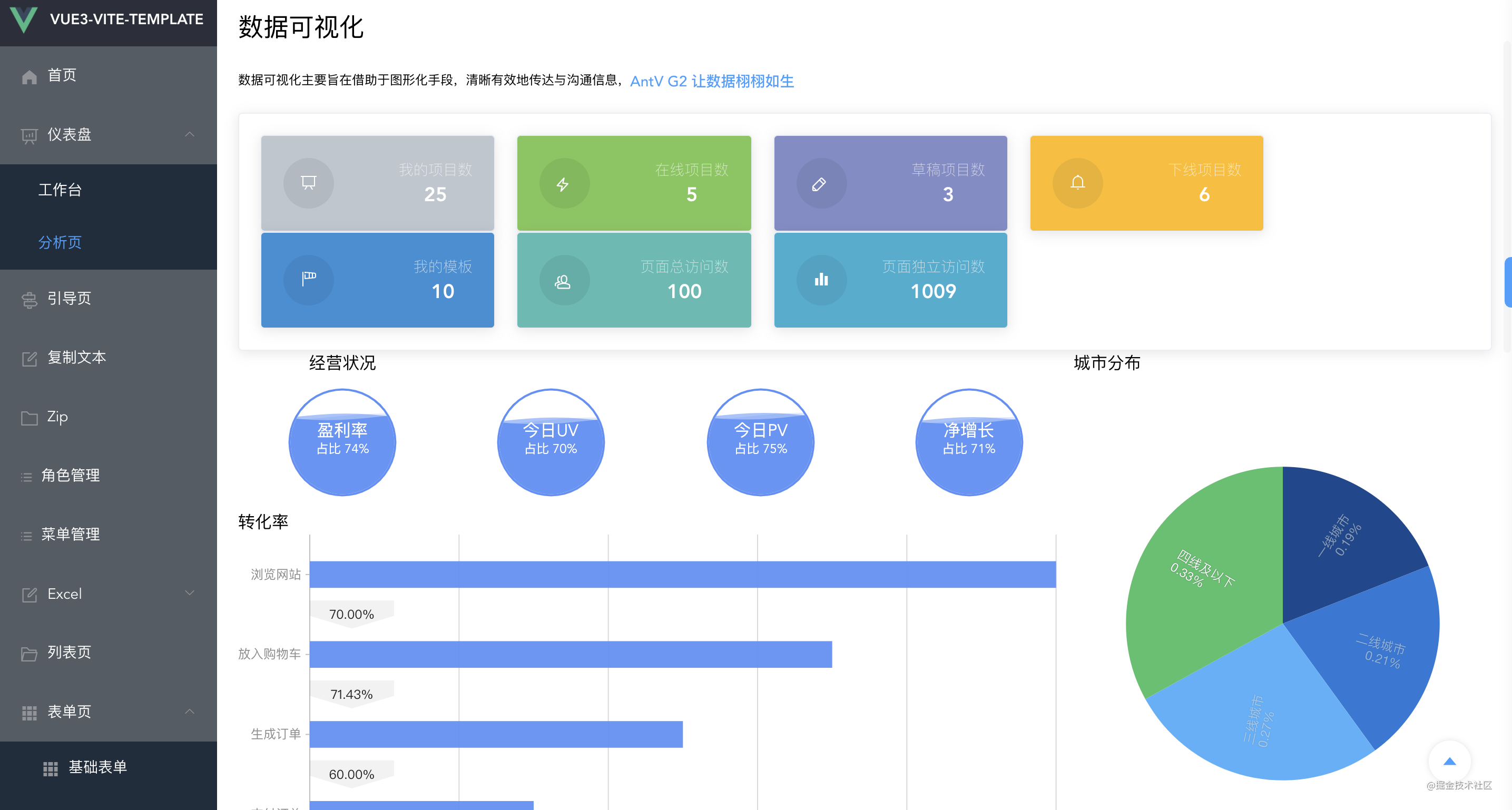1512x810 pixels.
Task: Click the flag icon in 我的模板 card
Action: click(x=309, y=279)
